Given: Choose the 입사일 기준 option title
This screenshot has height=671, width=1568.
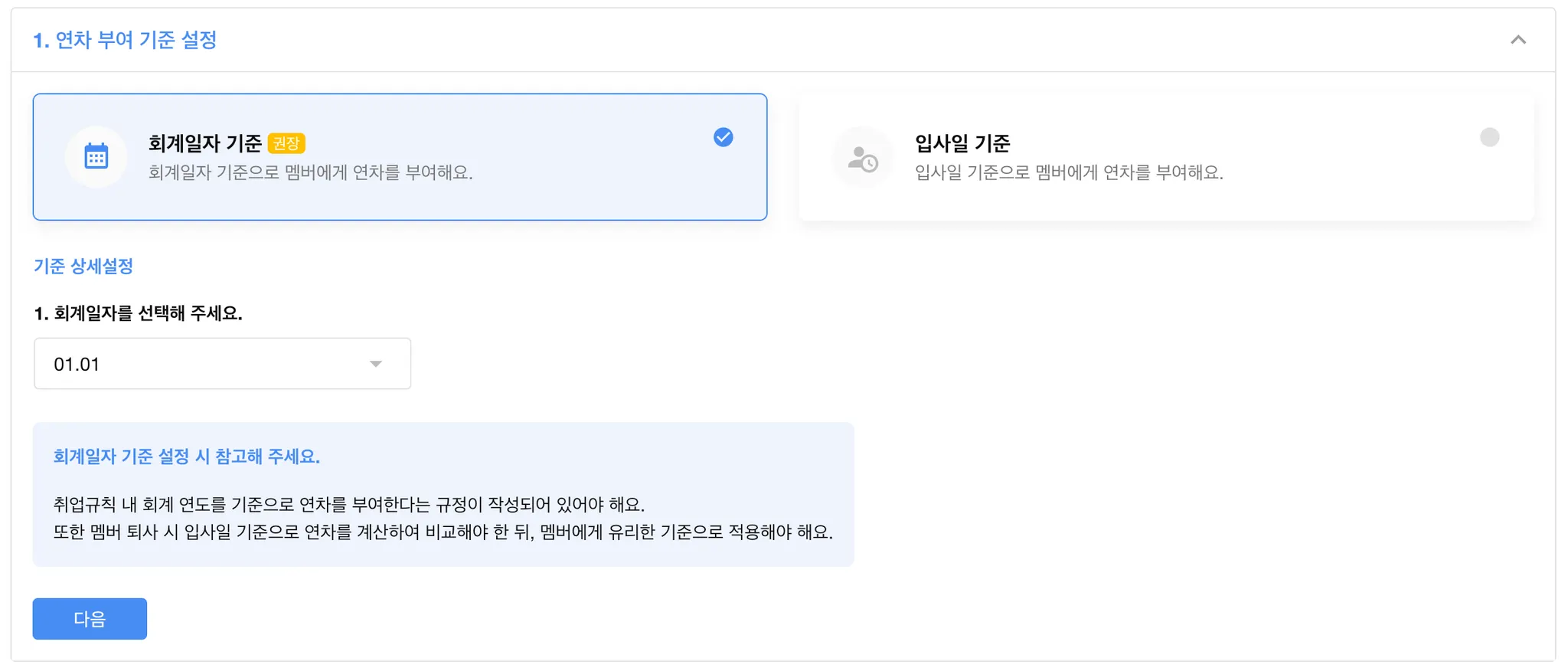Looking at the screenshot, I should pyautogui.click(x=962, y=143).
